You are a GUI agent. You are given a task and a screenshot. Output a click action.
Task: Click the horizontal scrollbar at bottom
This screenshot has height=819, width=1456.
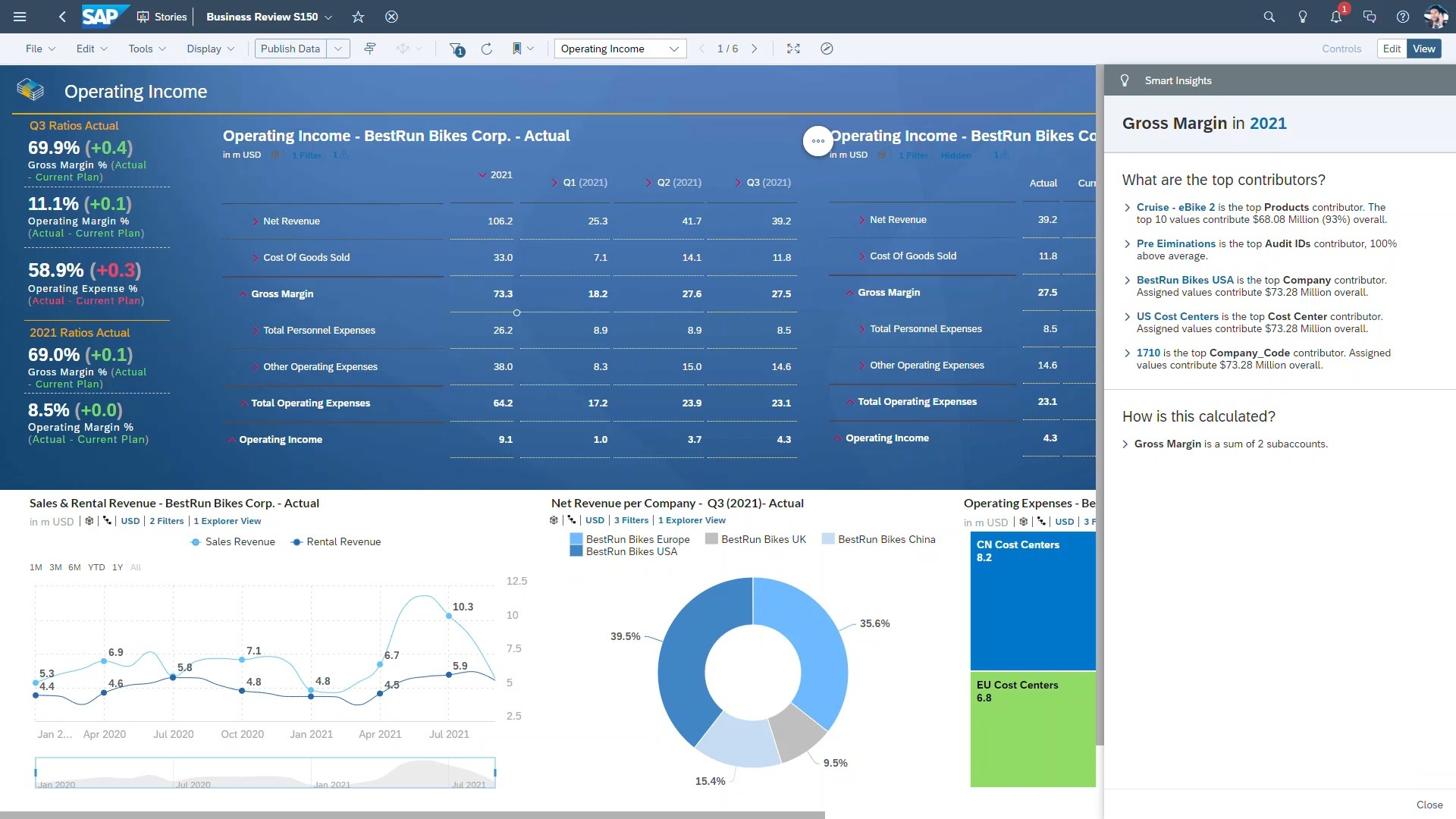click(x=413, y=815)
